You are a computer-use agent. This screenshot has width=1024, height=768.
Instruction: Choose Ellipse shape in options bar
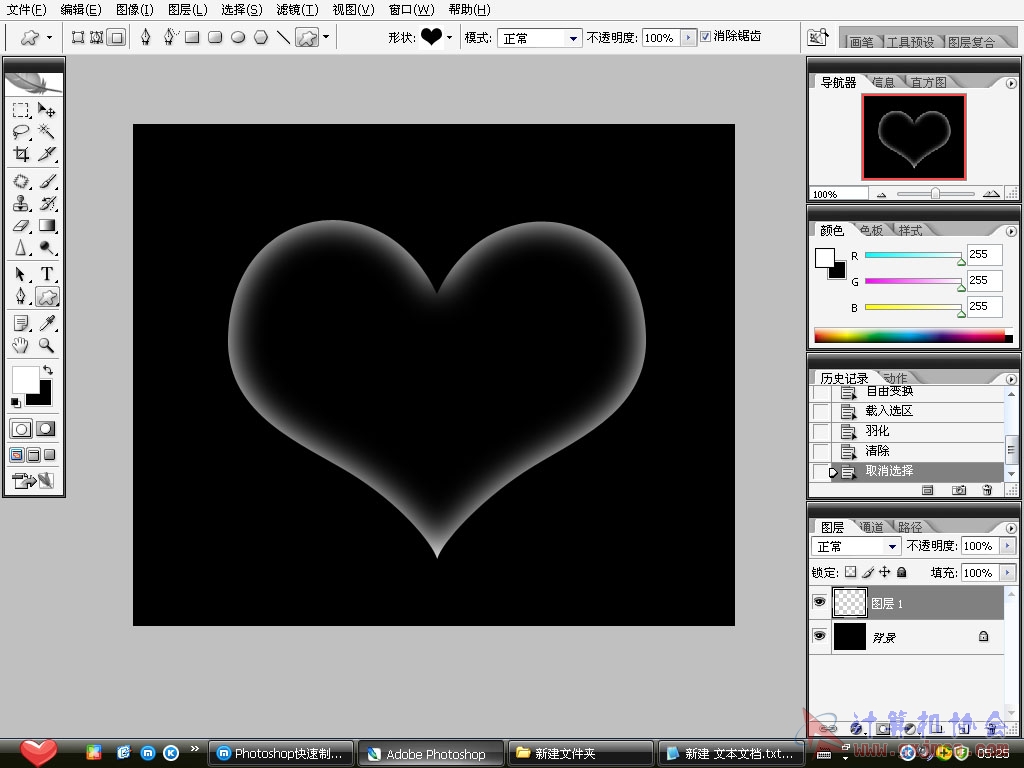point(238,37)
